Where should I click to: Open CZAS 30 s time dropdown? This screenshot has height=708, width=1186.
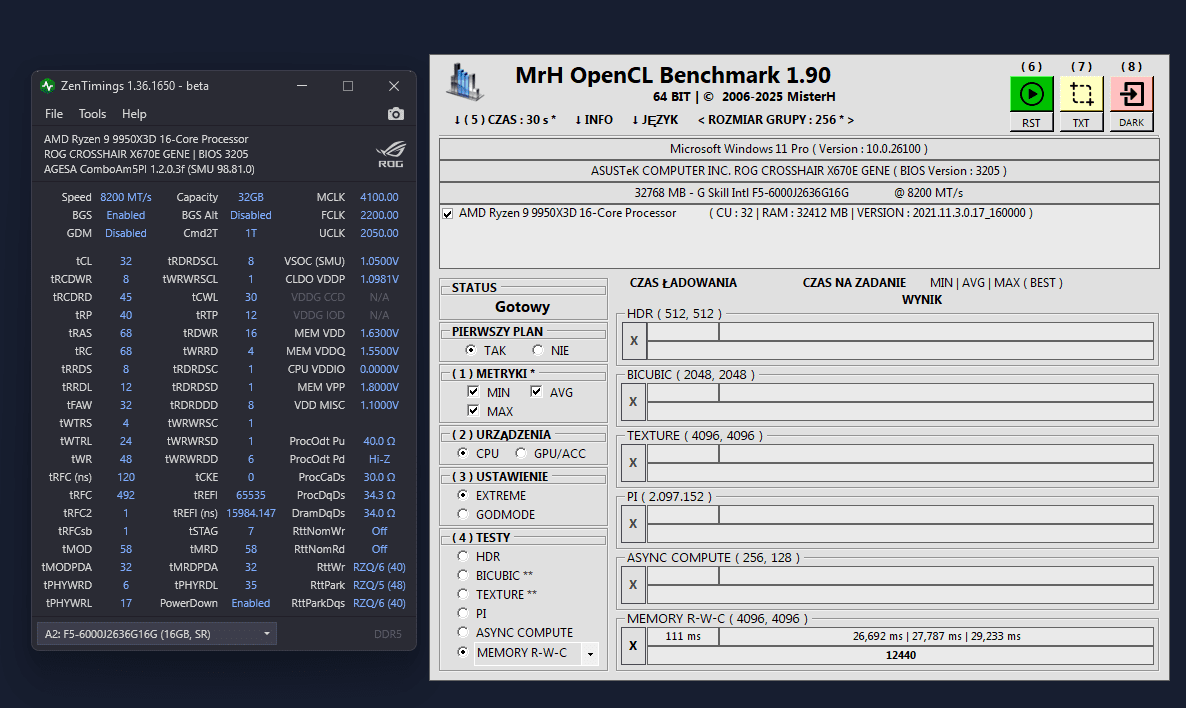[x=505, y=120]
